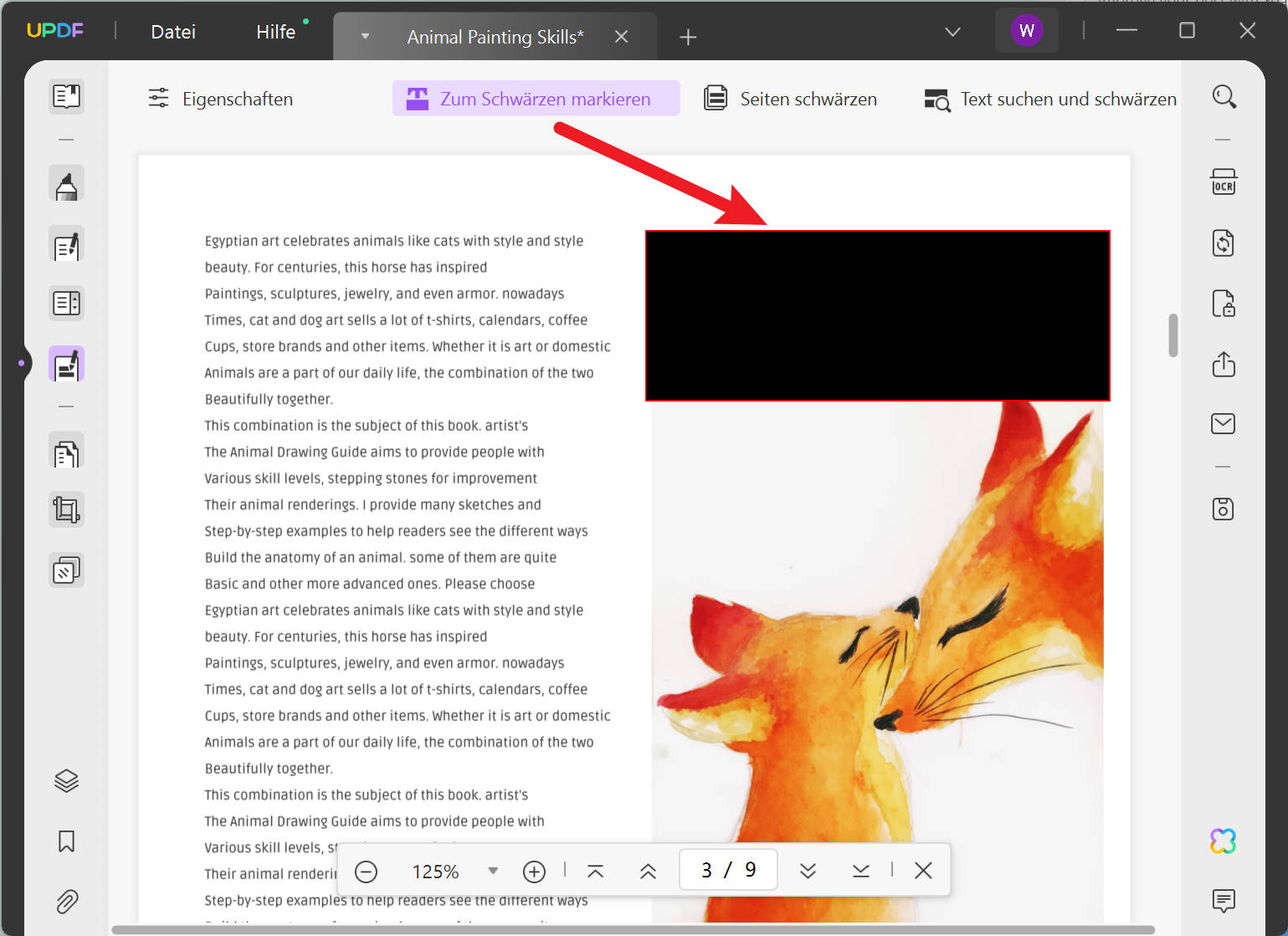Open the Attachments paperclip panel
The width and height of the screenshot is (1288, 936).
pos(66,901)
